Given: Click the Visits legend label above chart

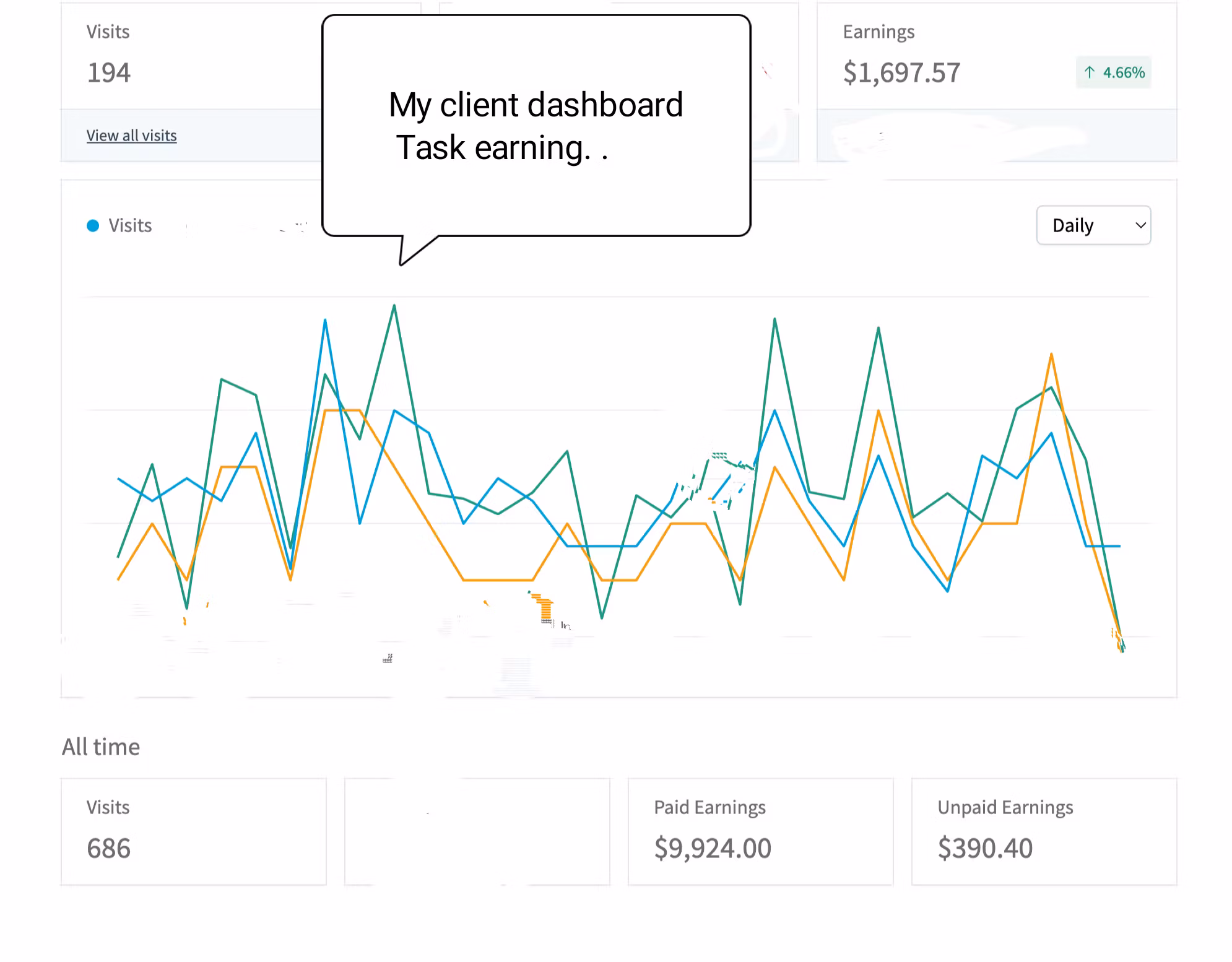Looking at the screenshot, I should click(130, 226).
